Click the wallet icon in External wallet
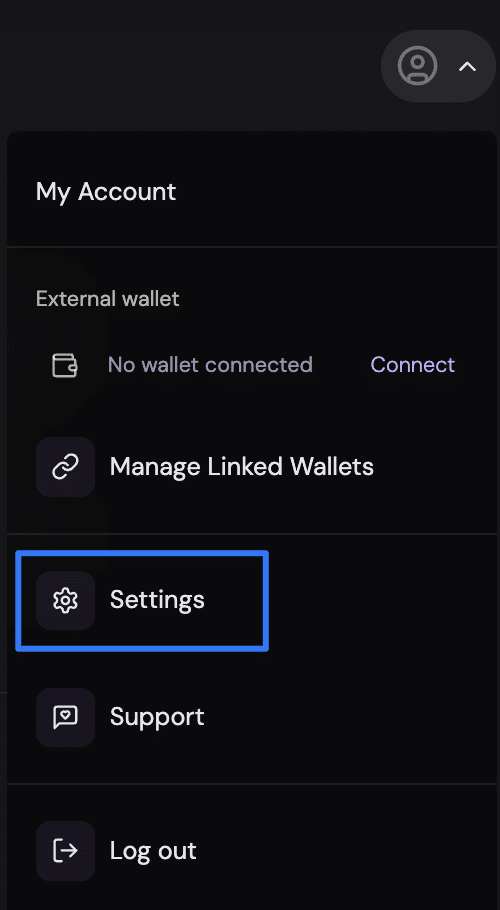This screenshot has width=500, height=910. click(x=65, y=365)
